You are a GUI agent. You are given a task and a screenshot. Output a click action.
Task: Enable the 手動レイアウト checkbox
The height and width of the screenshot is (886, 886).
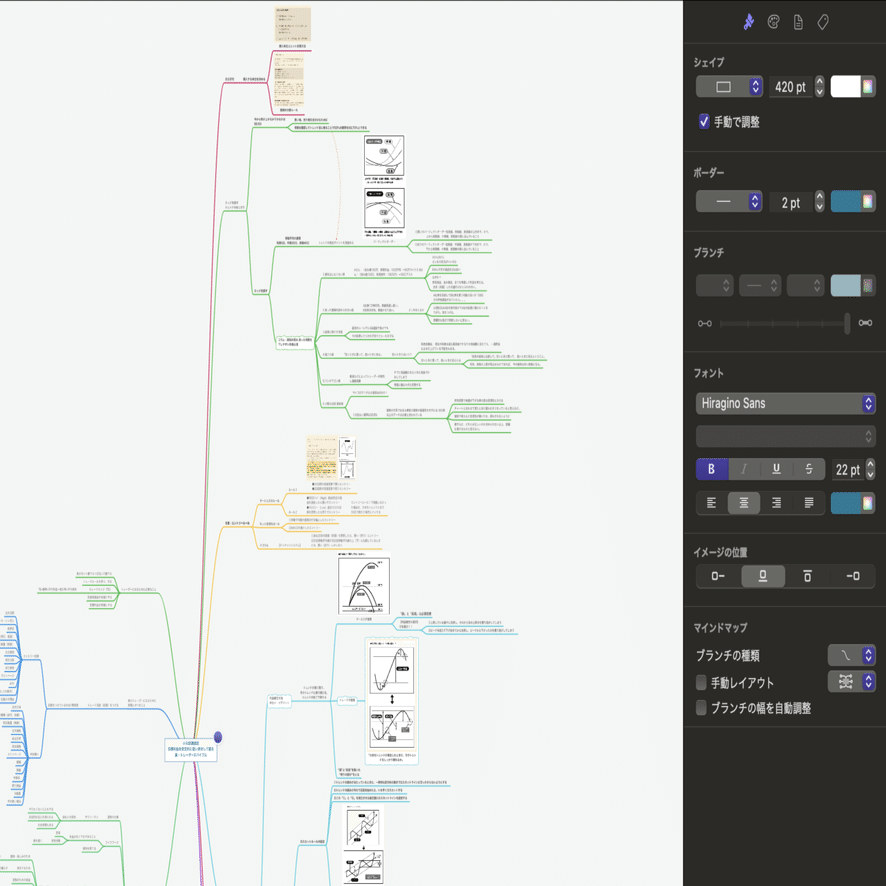click(701, 683)
